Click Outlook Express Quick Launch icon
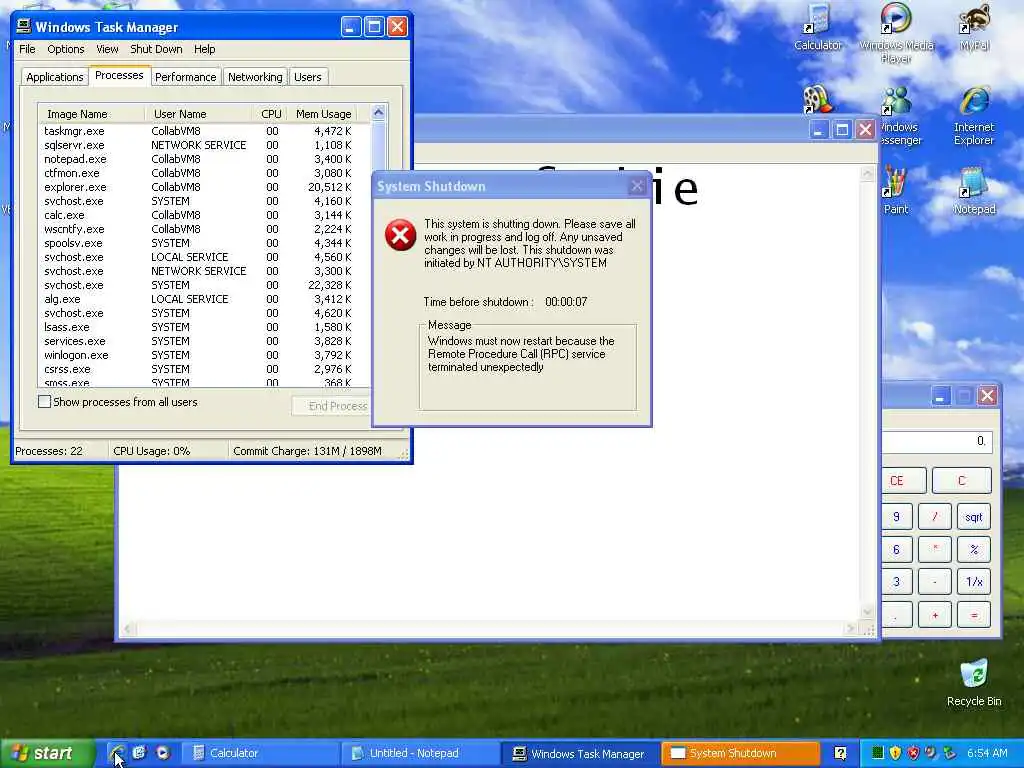Image resolution: width=1024 pixels, height=768 pixels. [x=139, y=753]
